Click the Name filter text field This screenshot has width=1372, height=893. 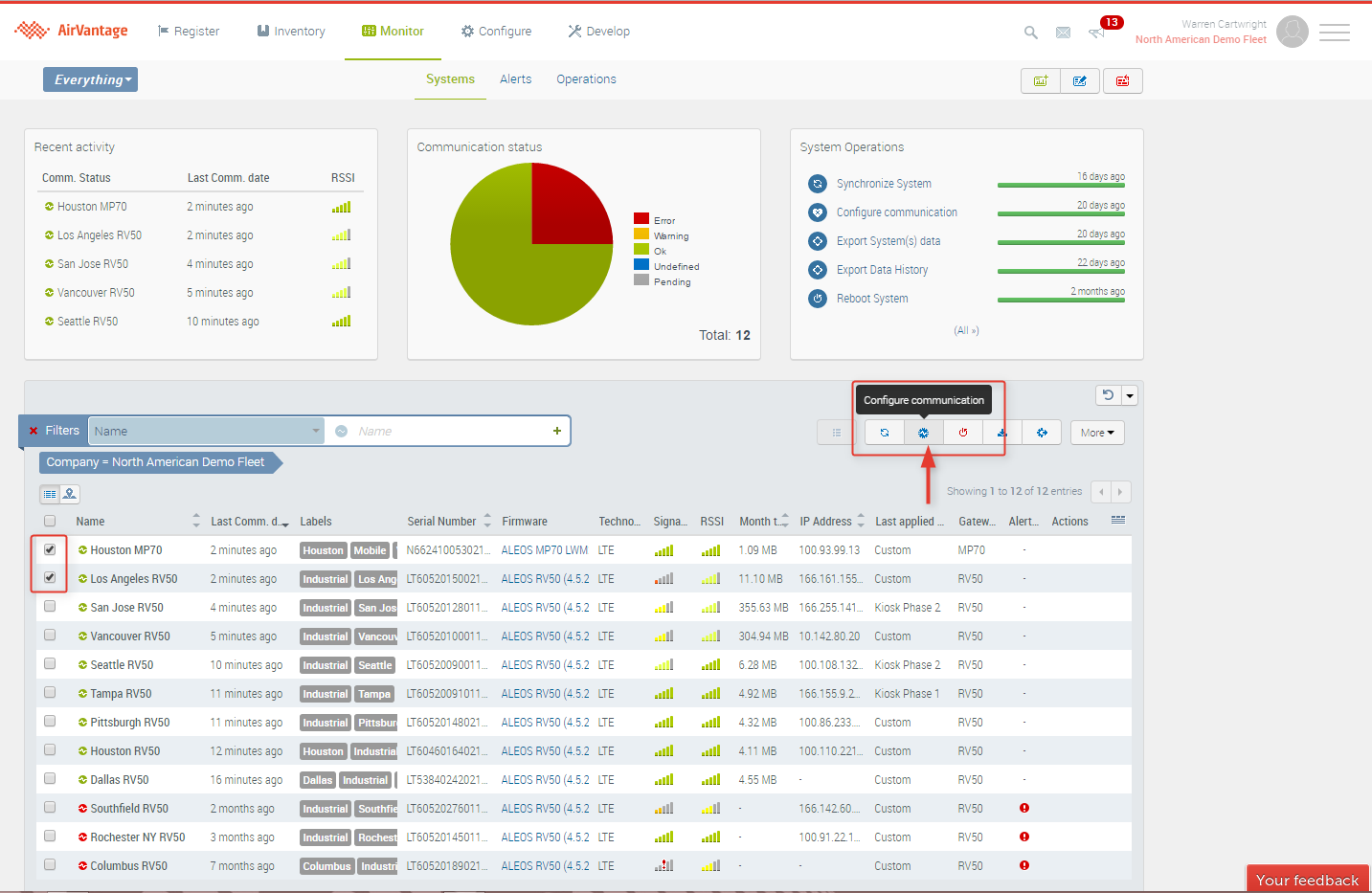tap(450, 432)
